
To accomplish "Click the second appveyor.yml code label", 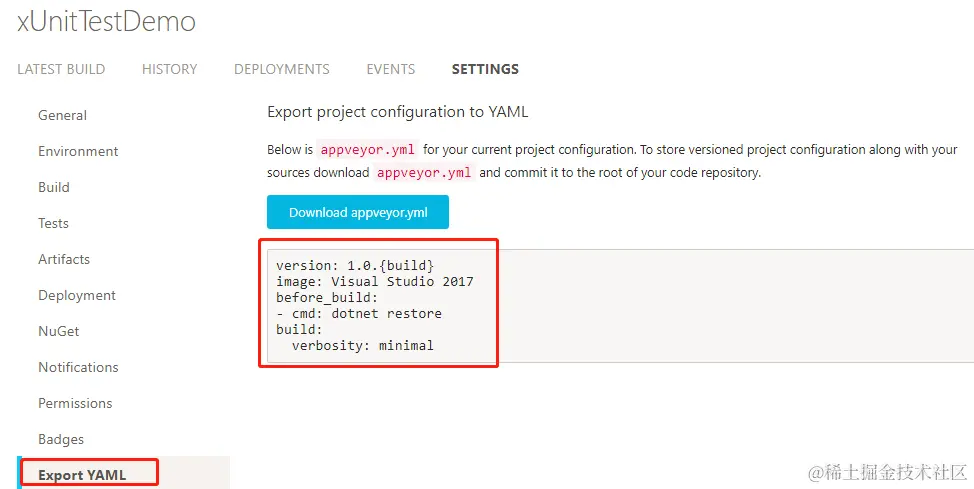I will [424, 173].
